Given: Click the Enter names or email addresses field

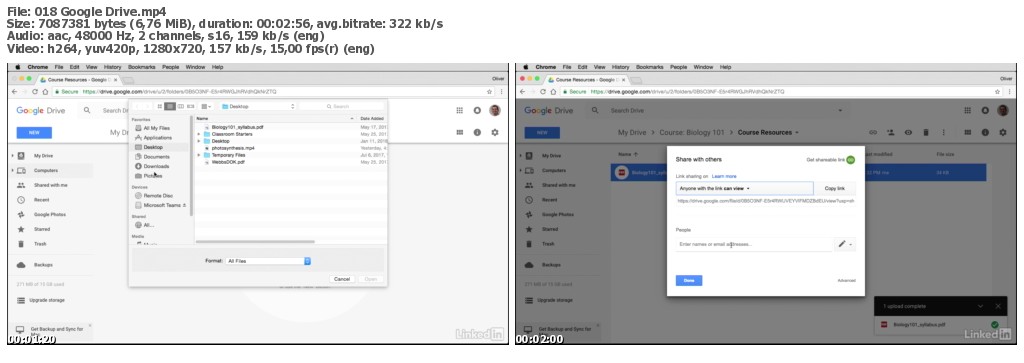Looking at the screenshot, I should click(754, 244).
